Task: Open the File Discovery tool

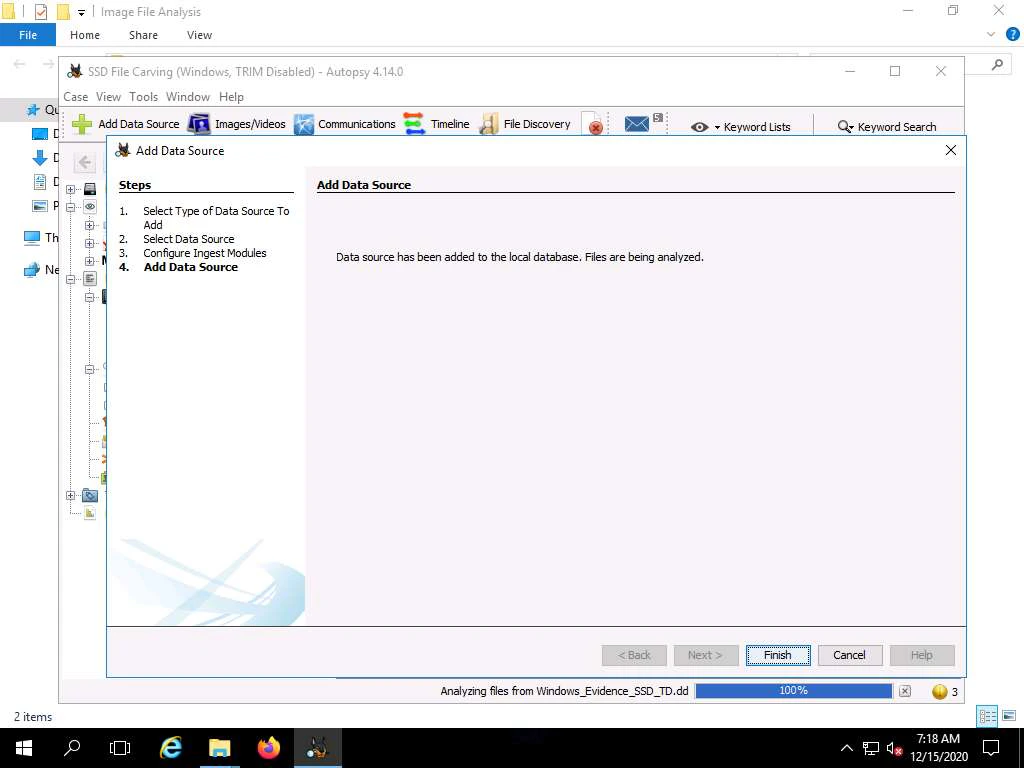Action: pyautogui.click(x=525, y=124)
